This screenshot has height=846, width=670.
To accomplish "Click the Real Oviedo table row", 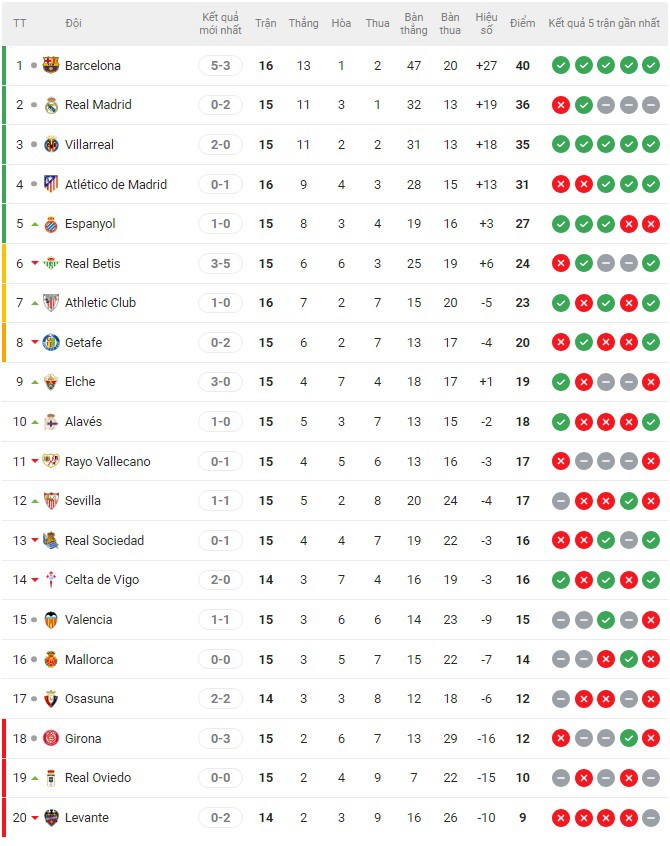I will pyautogui.click(x=300, y=778).
